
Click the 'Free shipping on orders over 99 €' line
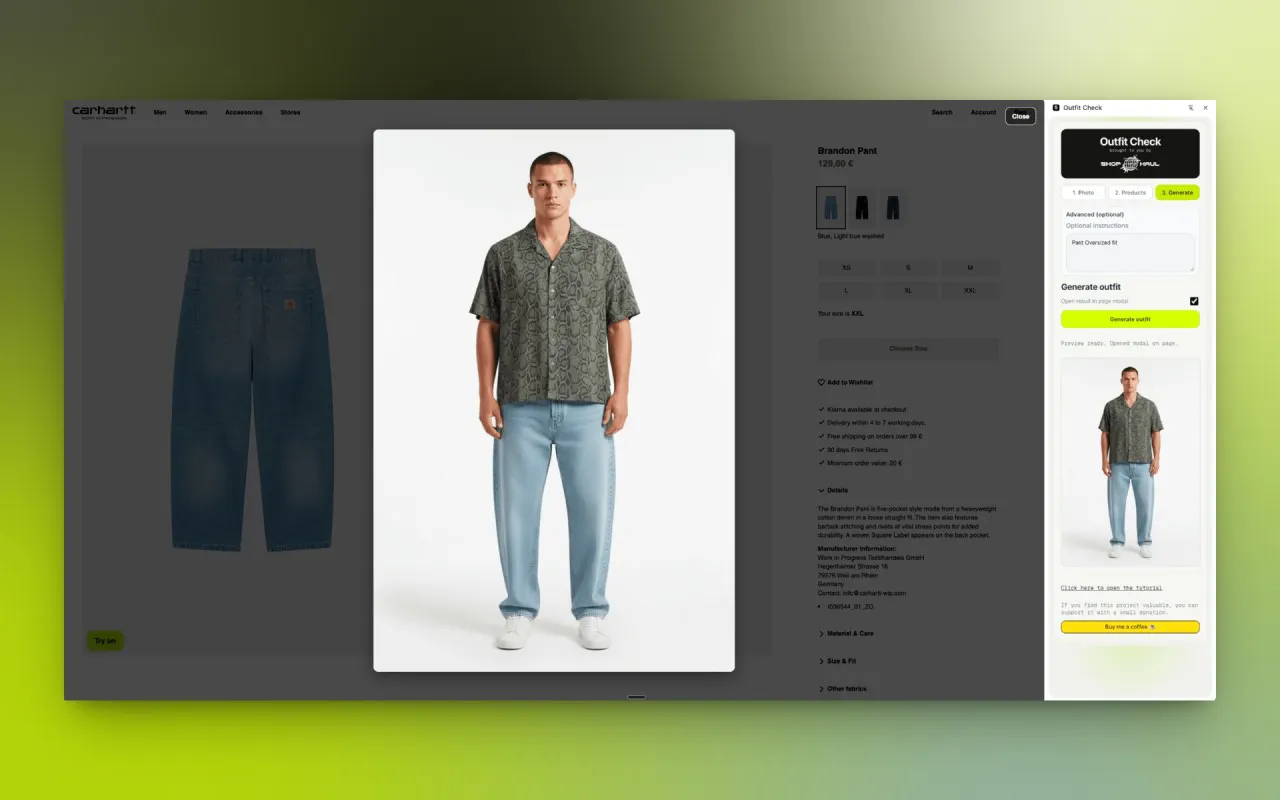pos(874,436)
